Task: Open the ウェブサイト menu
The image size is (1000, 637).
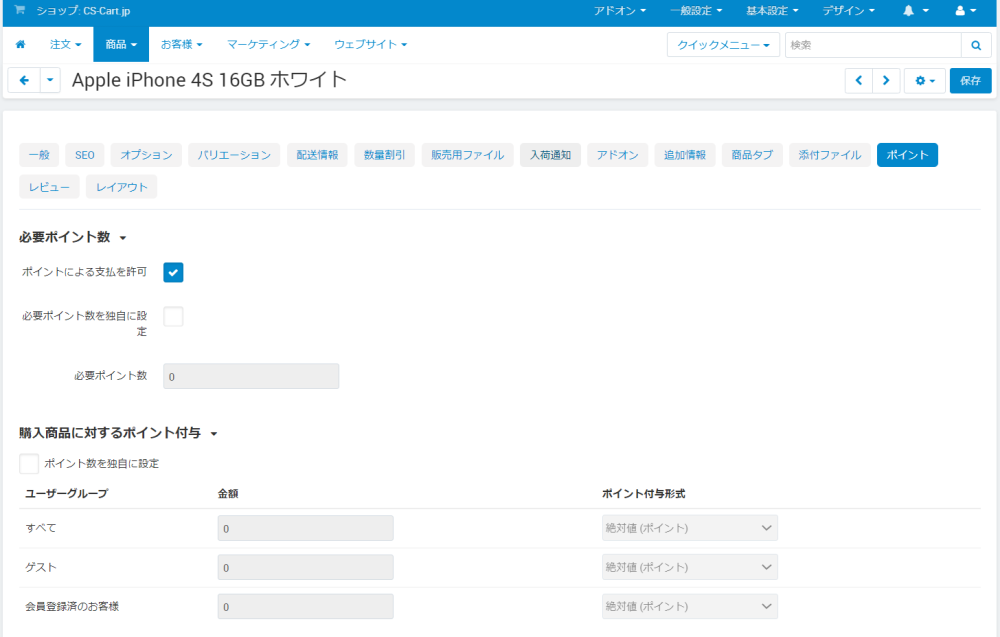Action: click(371, 45)
